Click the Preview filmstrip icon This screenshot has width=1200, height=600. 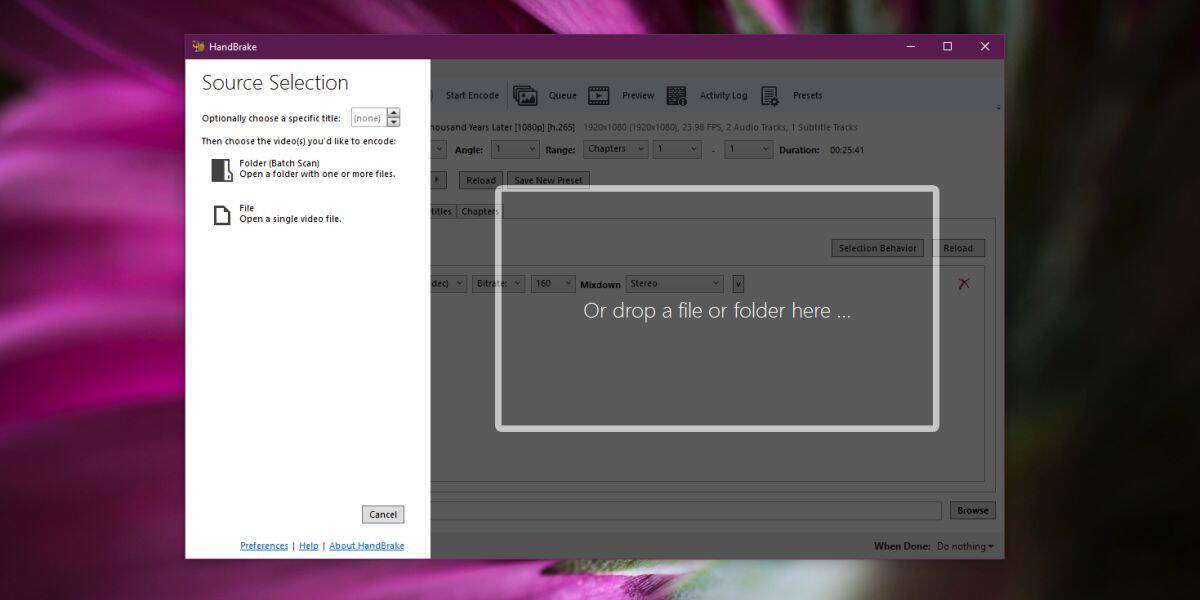(599, 95)
